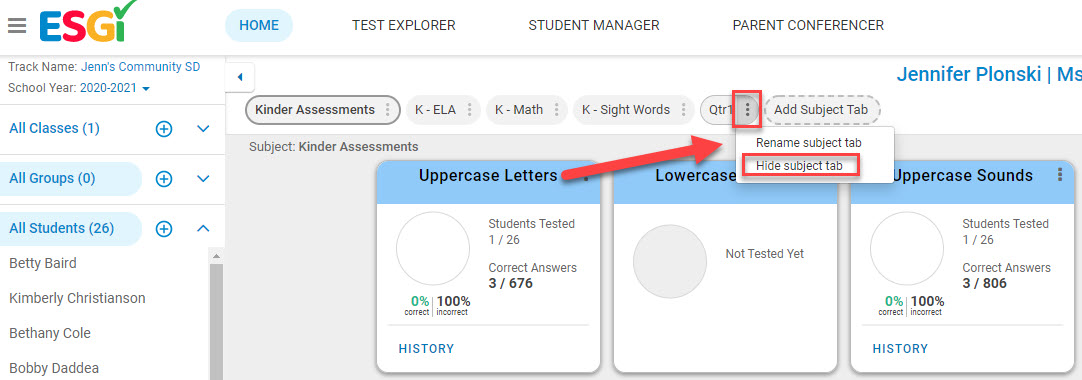Screen dimensions: 1082x380
Task: Open the School Year 2020-2021 dropdown
Action: 115,88
